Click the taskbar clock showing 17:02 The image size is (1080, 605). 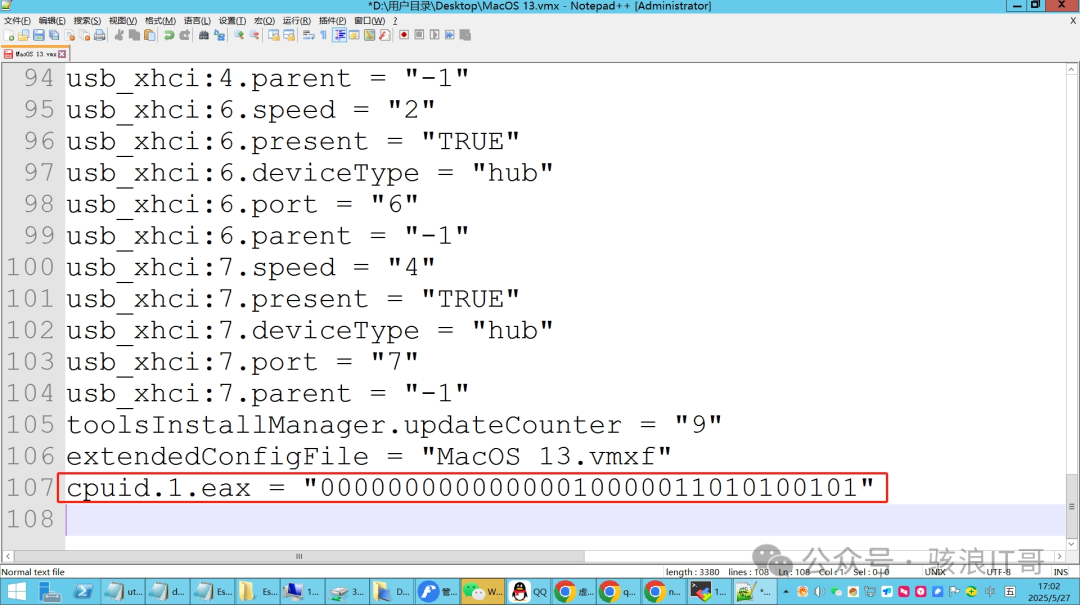point(1049,592)
